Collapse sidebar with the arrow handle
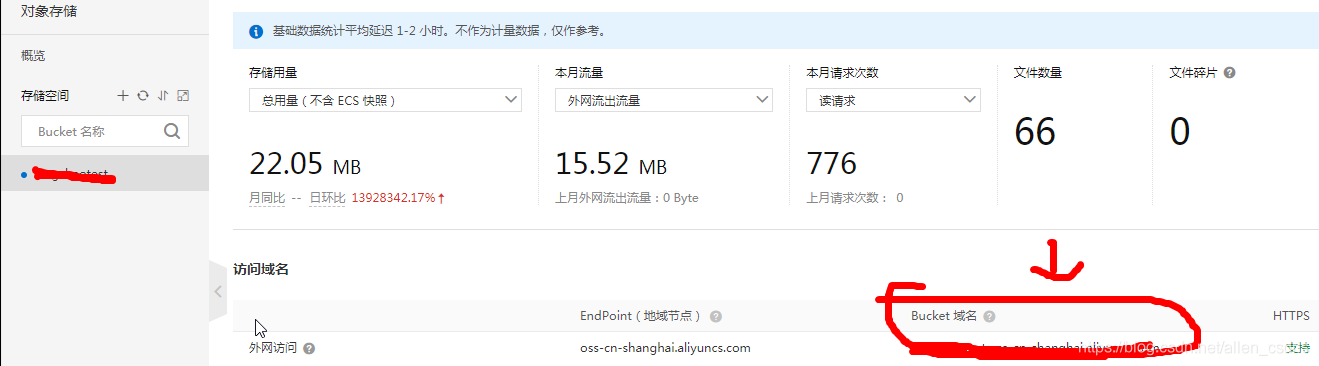Viewport: 1319px width, 366px height. click(218, 292)
